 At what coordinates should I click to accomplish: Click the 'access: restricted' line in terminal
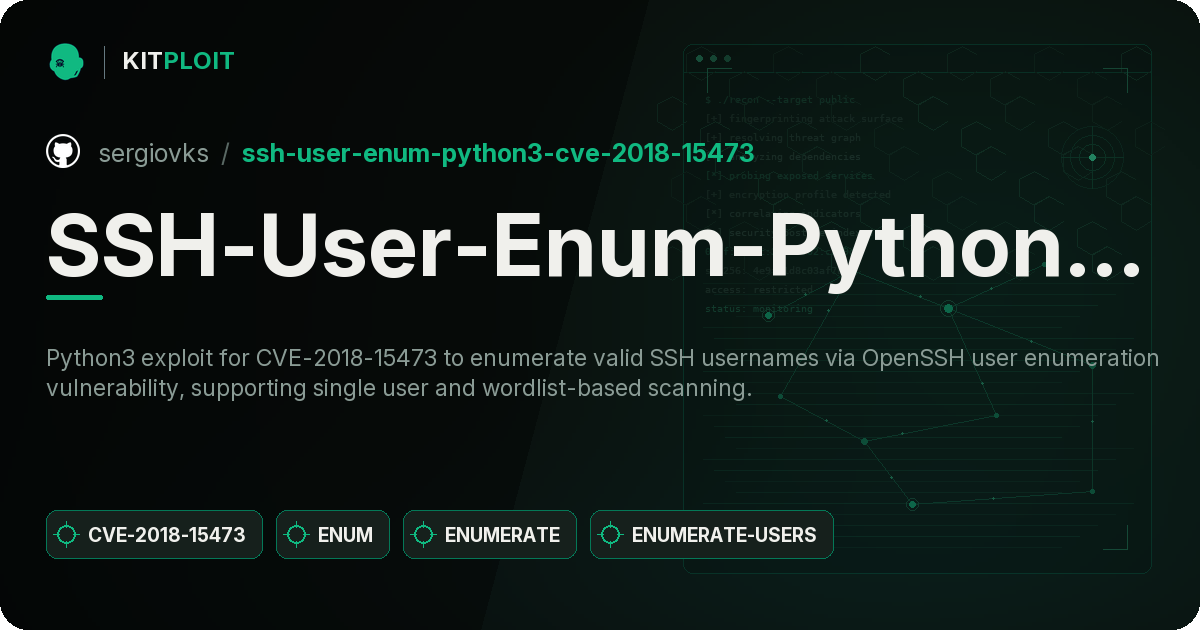[x=759, y=290]
